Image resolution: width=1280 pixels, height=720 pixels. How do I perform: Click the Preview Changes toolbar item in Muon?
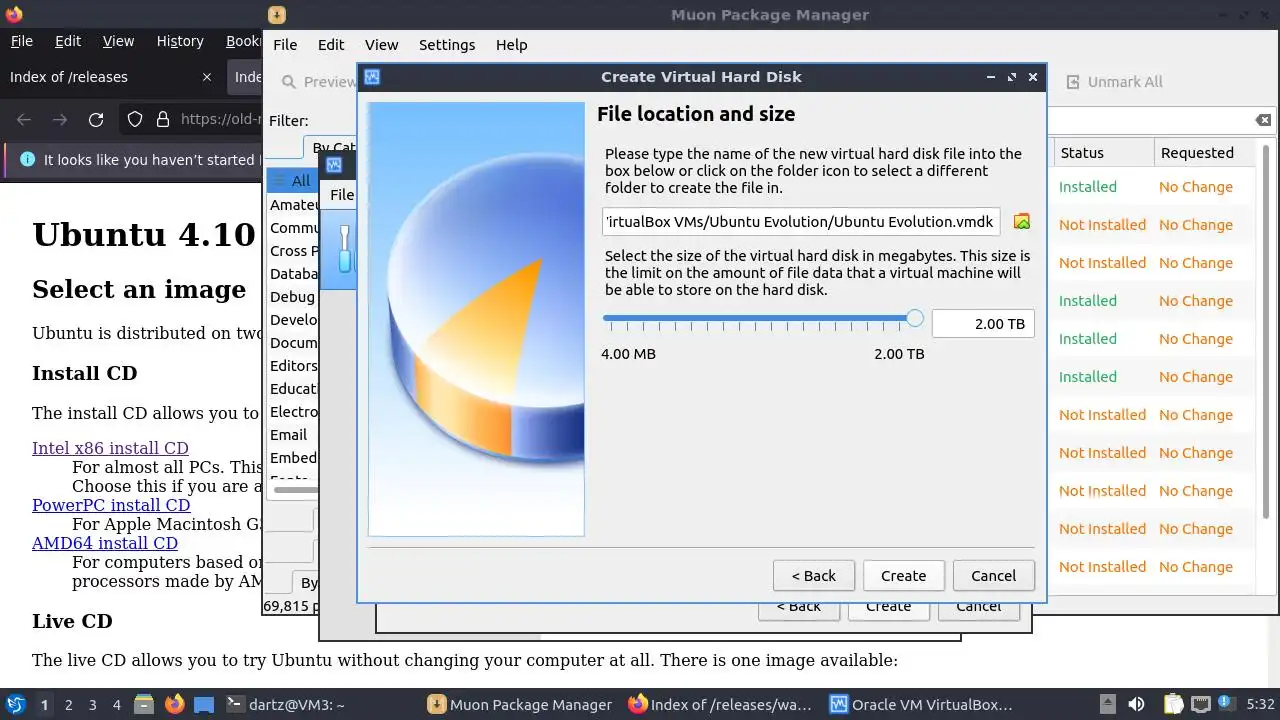(x=319, y=82)
